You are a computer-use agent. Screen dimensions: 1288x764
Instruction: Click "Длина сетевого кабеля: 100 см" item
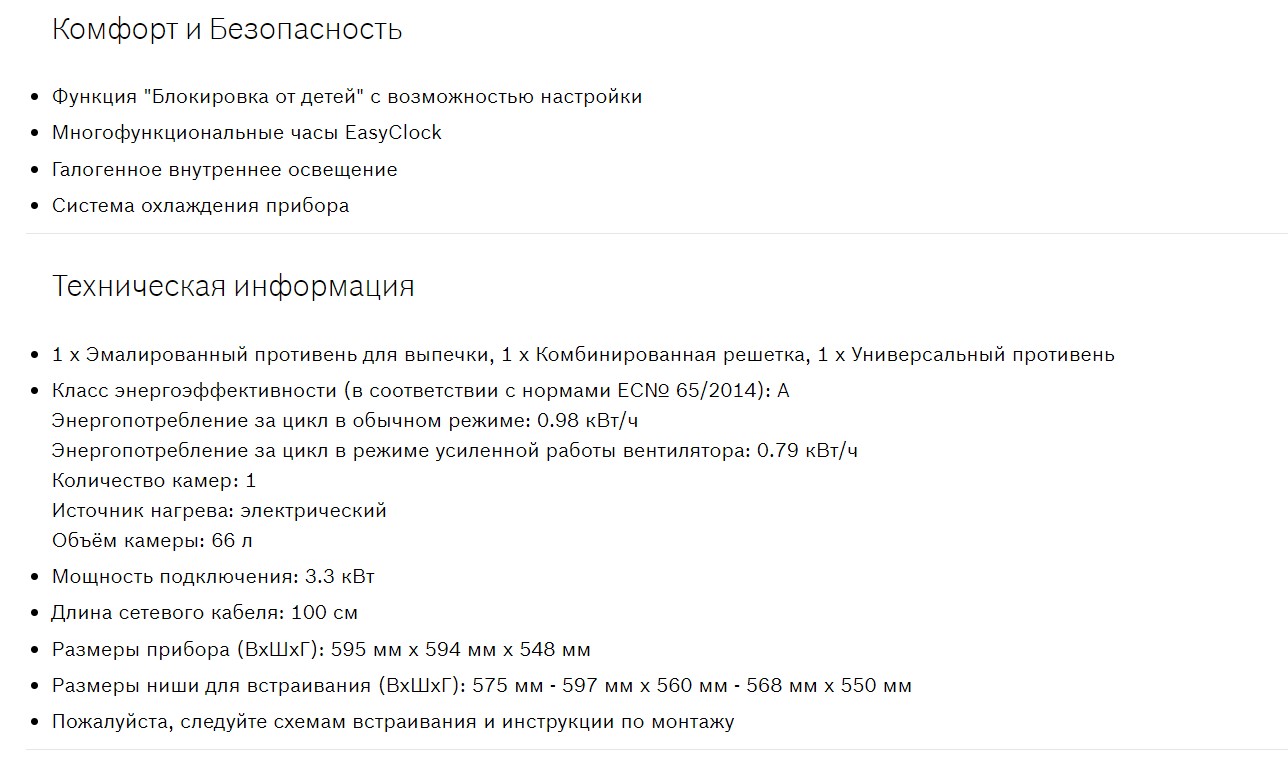click(204, 613)
